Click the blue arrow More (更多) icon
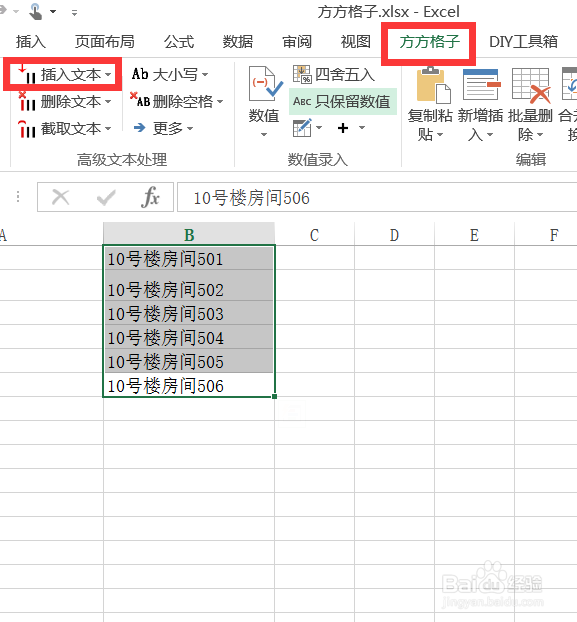This screenshot has width=577, height=622. pyautogui.click(x=140, y=128)
